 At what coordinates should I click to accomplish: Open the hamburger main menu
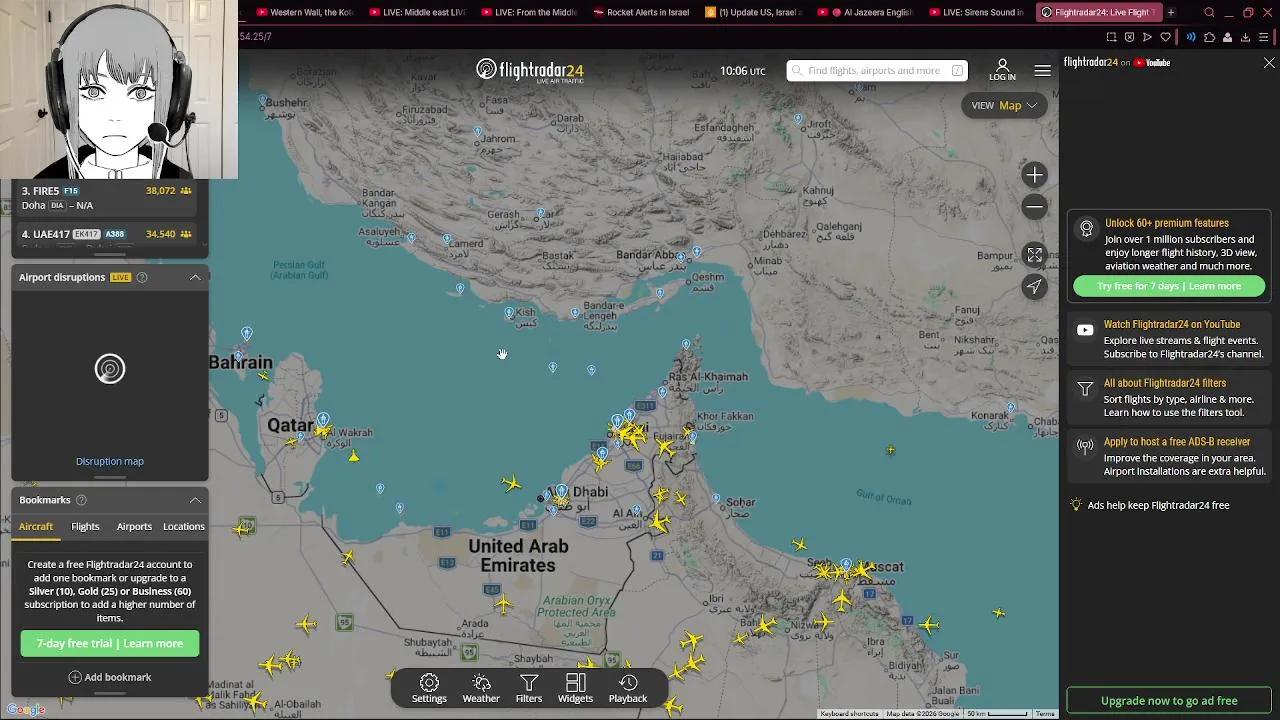coord(1042,70)
